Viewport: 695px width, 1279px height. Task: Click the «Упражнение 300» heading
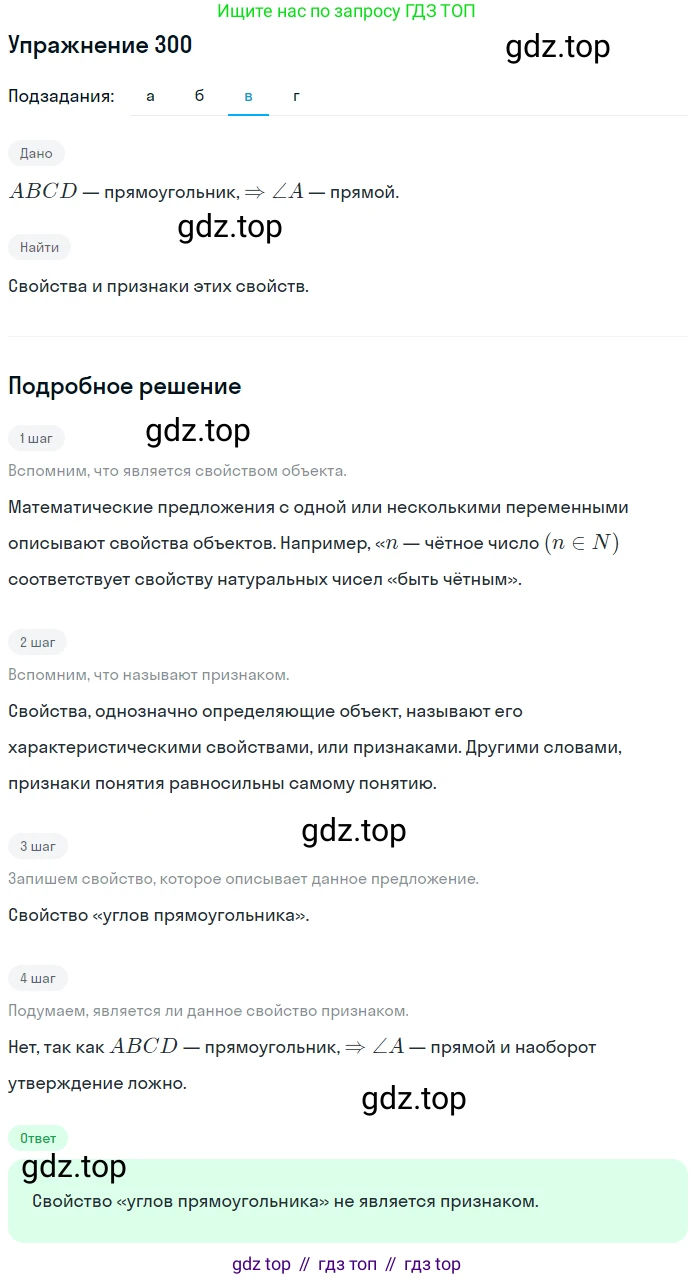pyautogui.click(x=100, y=45)
